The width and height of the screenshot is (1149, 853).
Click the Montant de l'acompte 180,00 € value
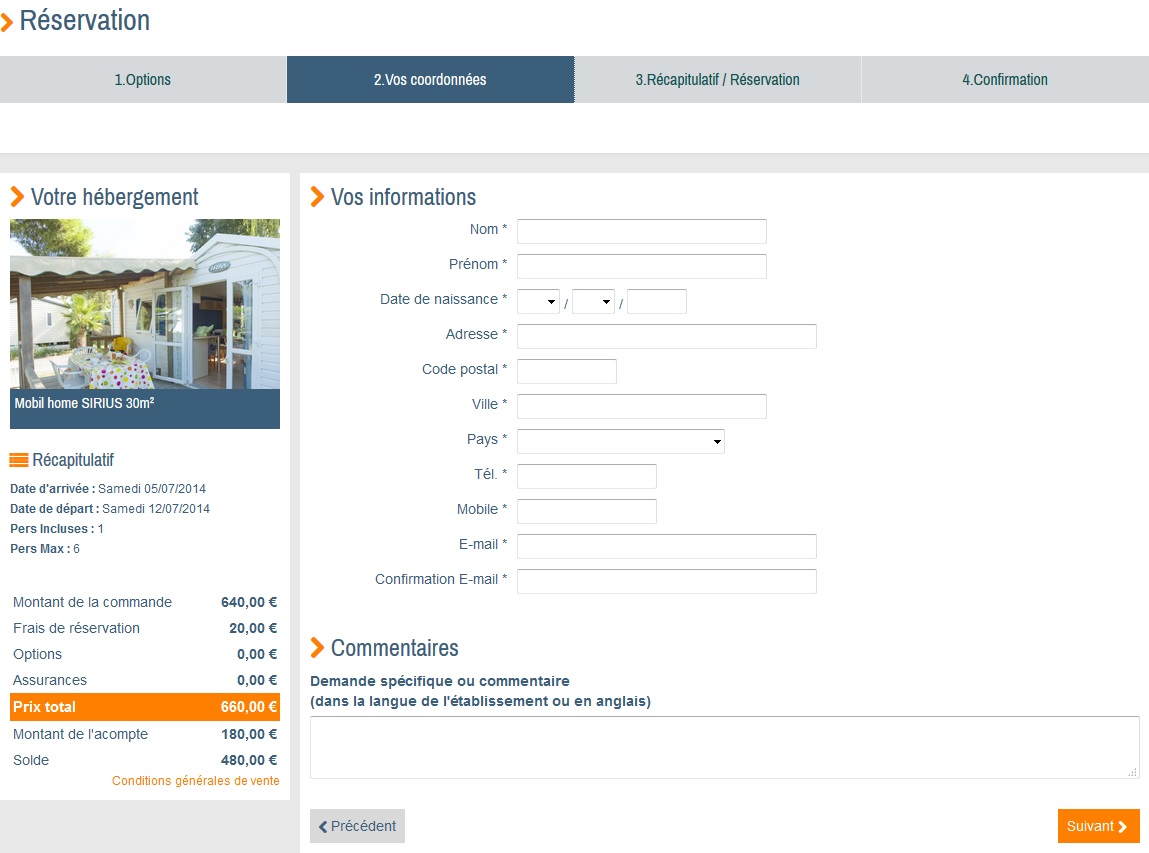point(249,734)
